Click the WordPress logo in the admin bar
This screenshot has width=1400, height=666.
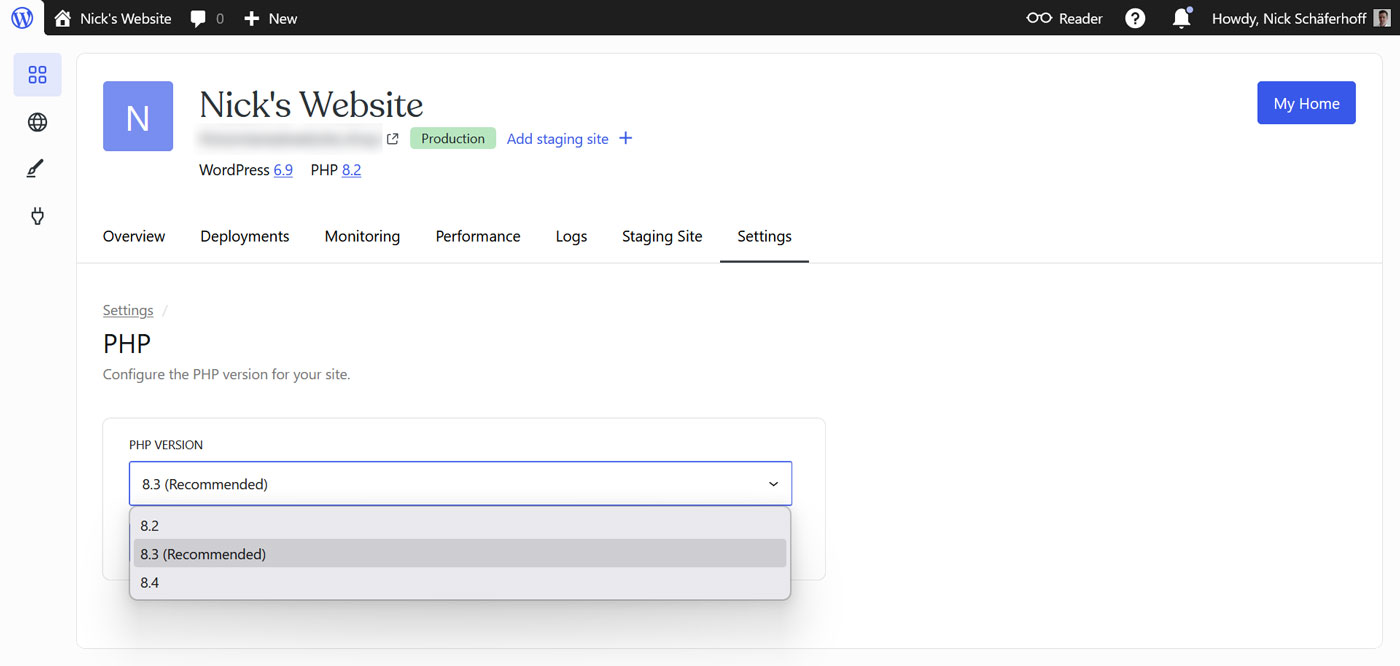(x=21, y=17)
